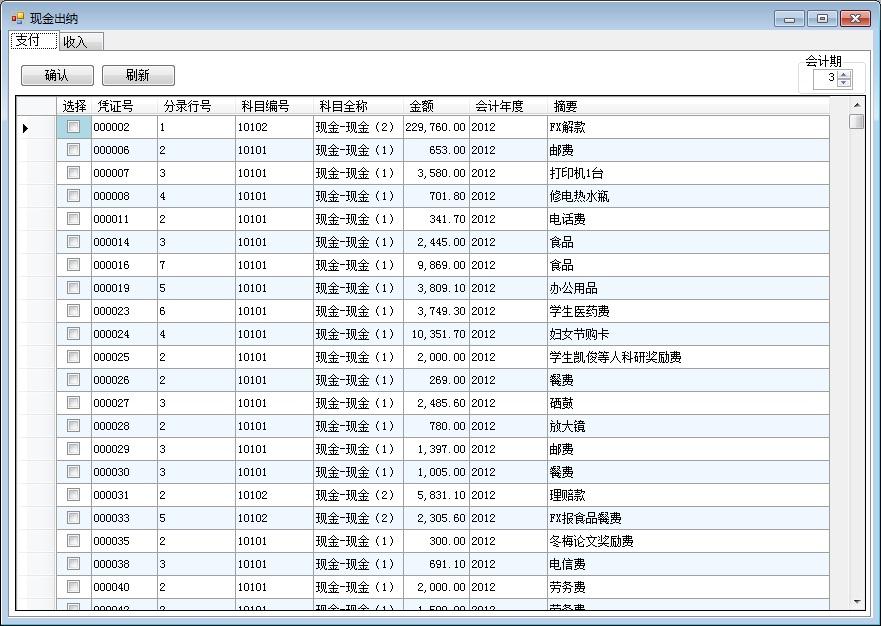Screen dimensions: 881x626
Task: Check the box for voucher 000038
Action: pyautogui.click(x=74, y=564)
